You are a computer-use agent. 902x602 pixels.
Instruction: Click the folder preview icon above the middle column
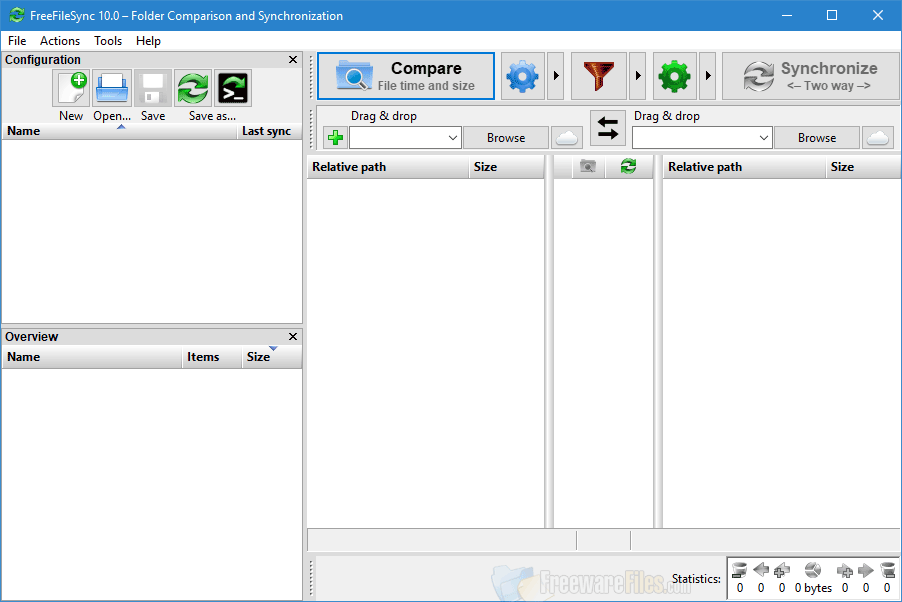pos(588,166)
